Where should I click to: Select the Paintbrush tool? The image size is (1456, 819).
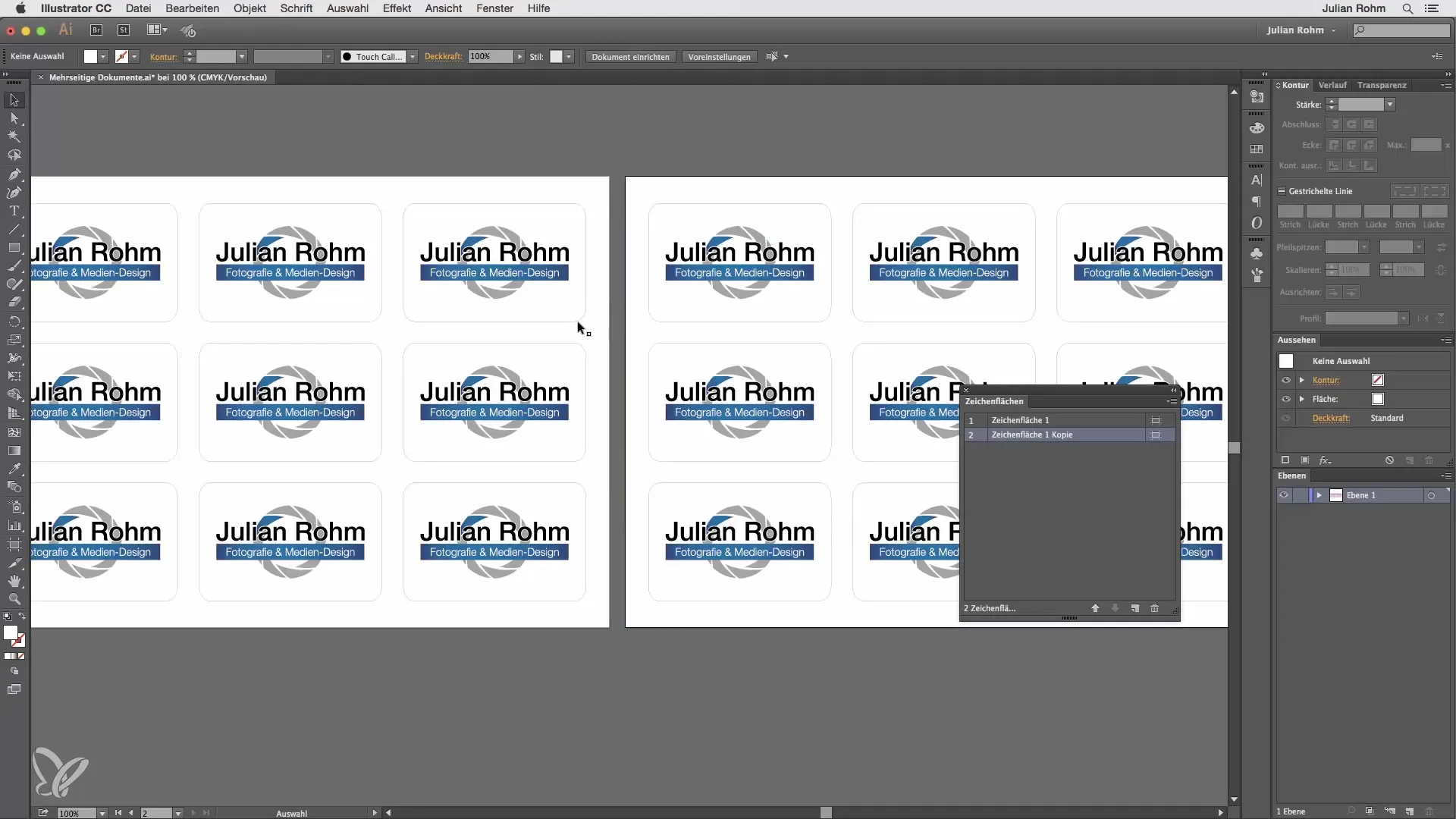coord(14,266)
